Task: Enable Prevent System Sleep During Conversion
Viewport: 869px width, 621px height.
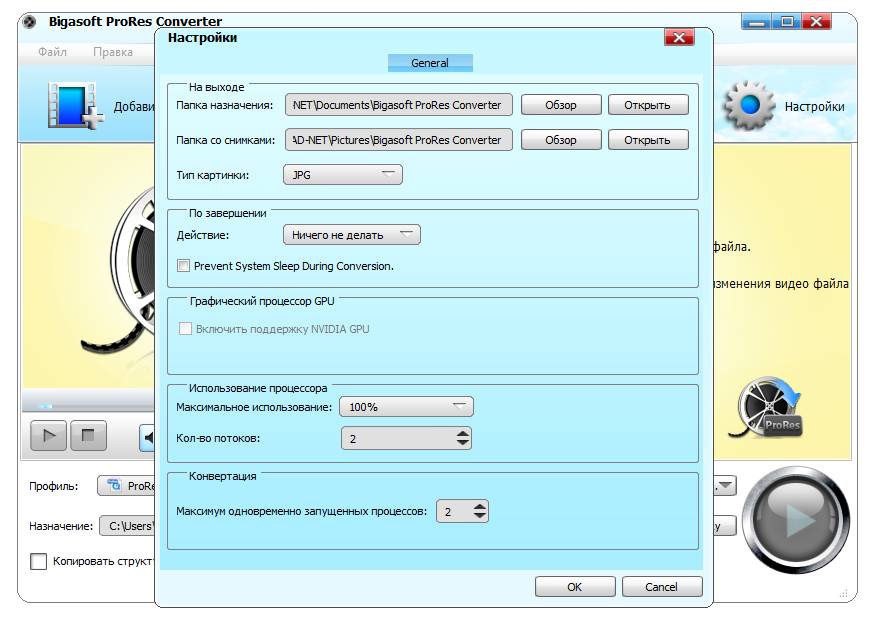Action: pyautogui.click(x=183, y=265)
